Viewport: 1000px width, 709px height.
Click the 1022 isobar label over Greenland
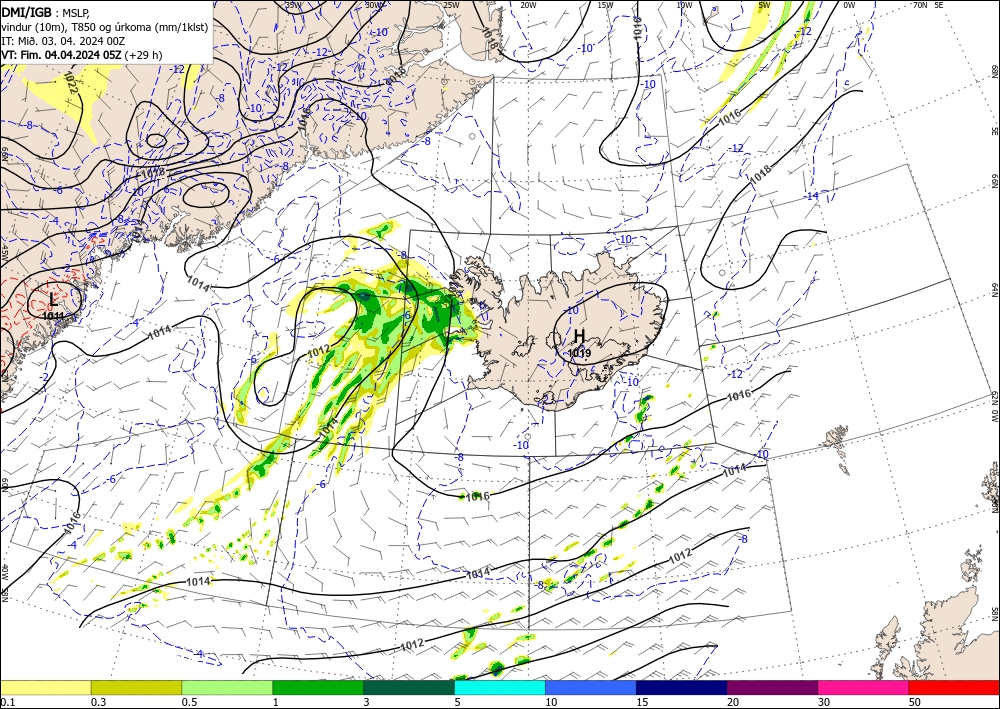71,83
